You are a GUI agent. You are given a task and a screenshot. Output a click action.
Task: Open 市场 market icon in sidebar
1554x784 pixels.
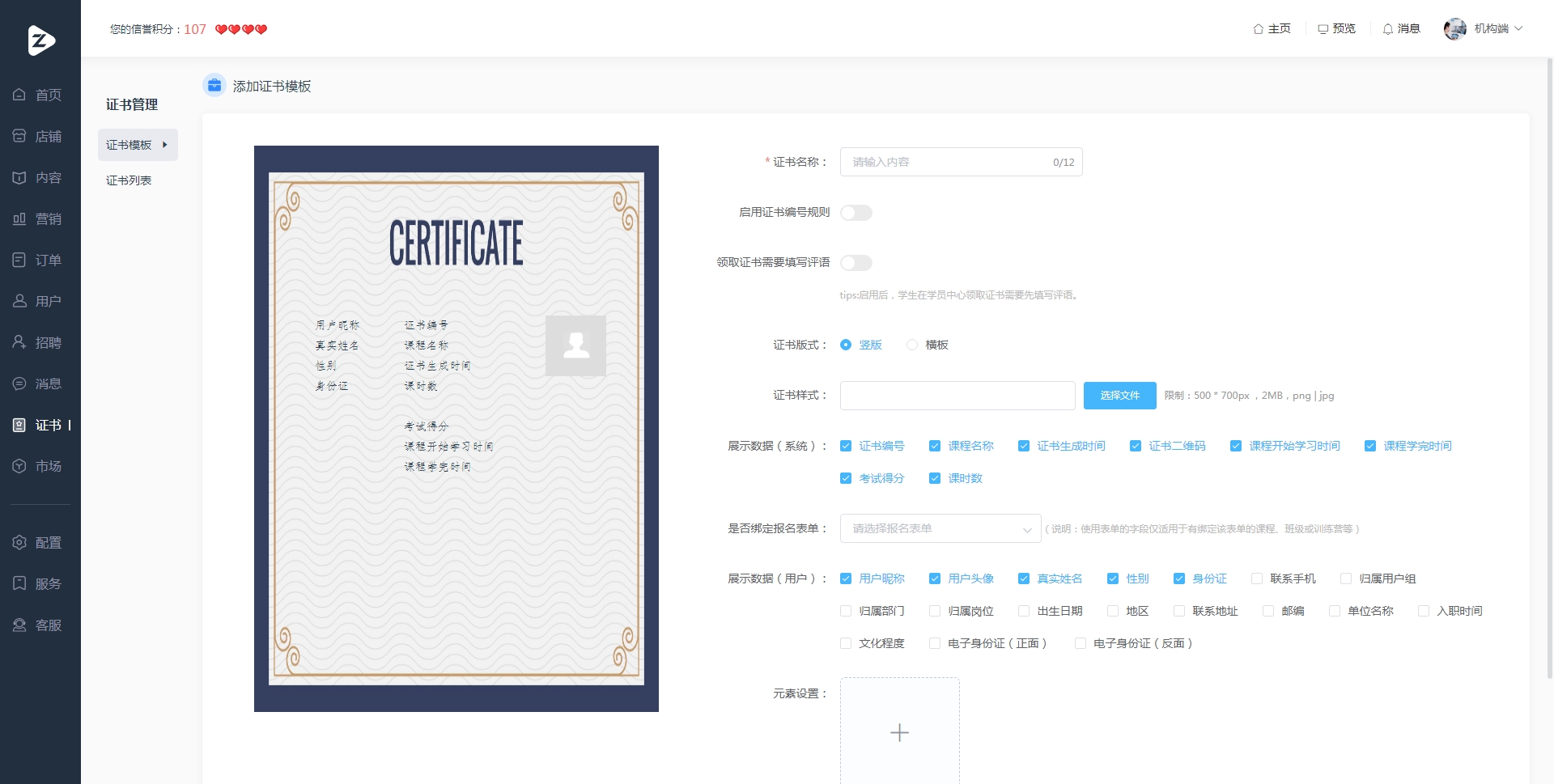19,466
